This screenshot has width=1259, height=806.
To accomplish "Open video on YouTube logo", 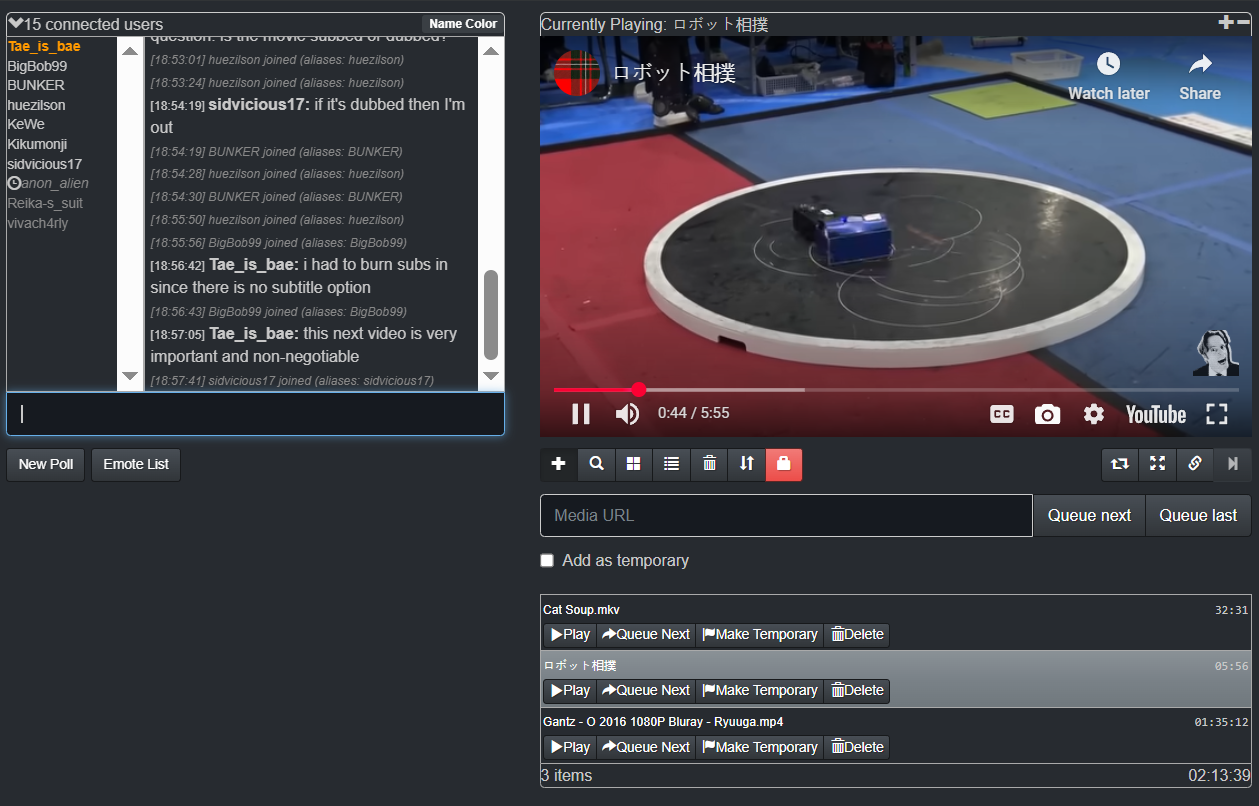I will click(x=1156, y=414).
